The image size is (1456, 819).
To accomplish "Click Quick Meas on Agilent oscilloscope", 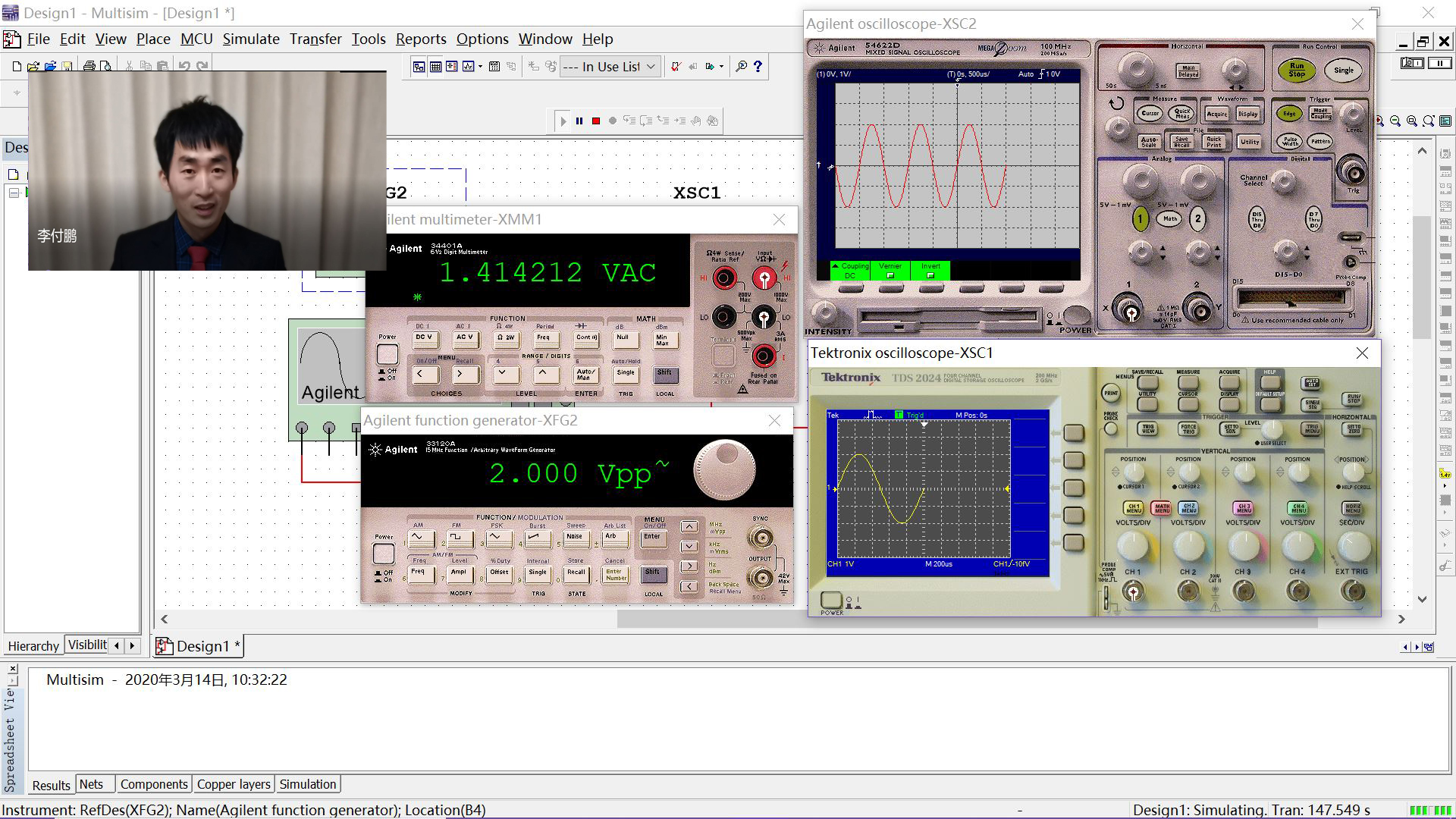I will (x=1182, y=113).
